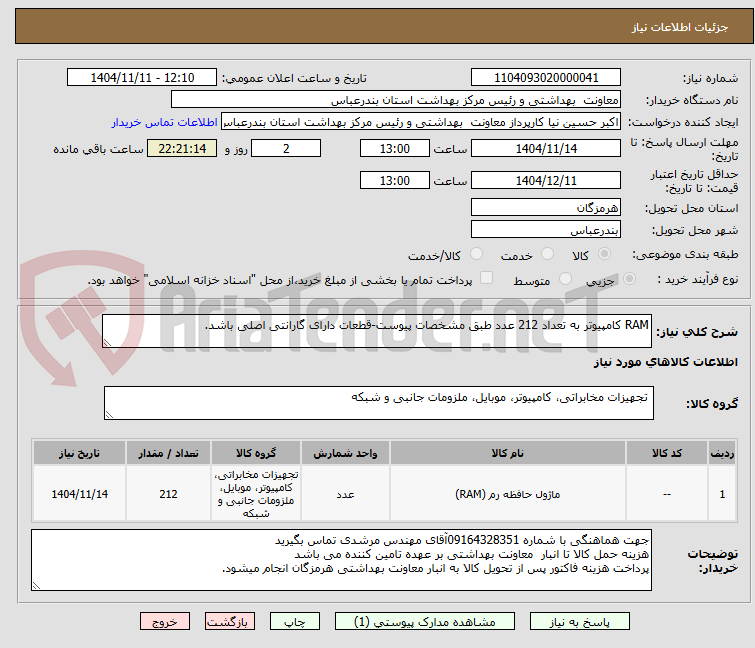Toggle the اسناد خزانه اسلامی payment checkbox
755x648 pixels.
tap(487, 278)
